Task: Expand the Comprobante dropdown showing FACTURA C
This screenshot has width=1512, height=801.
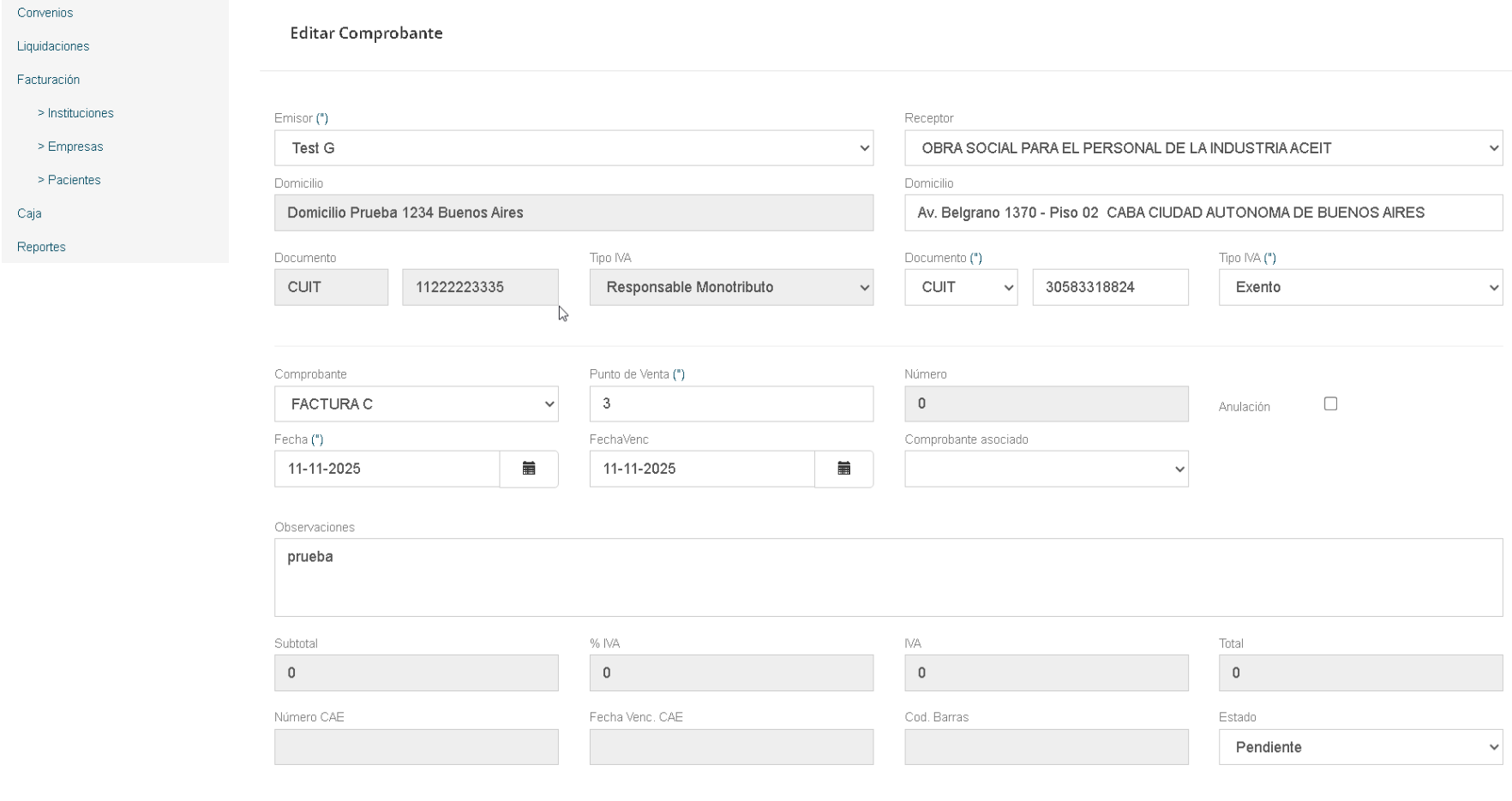Action: click(x=416, y=404)
